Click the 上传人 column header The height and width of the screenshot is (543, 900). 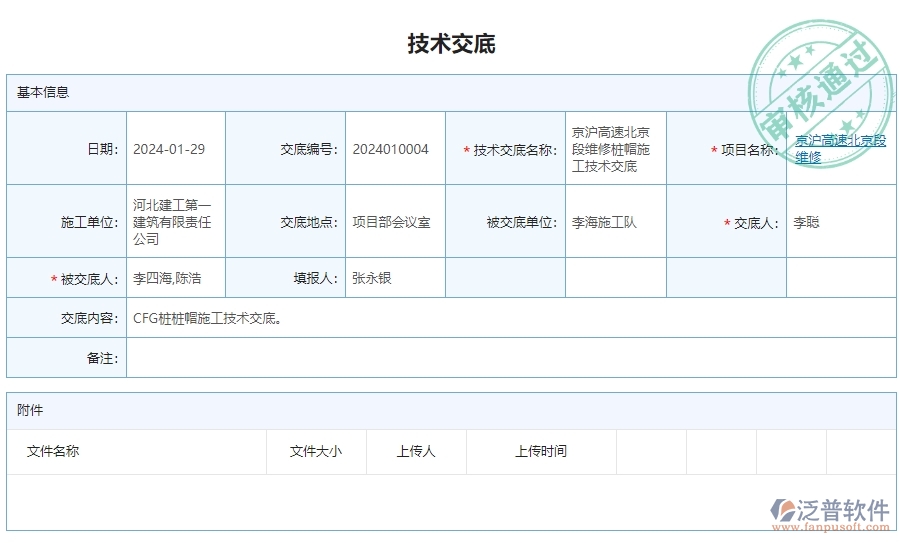[x=415, y=451]
